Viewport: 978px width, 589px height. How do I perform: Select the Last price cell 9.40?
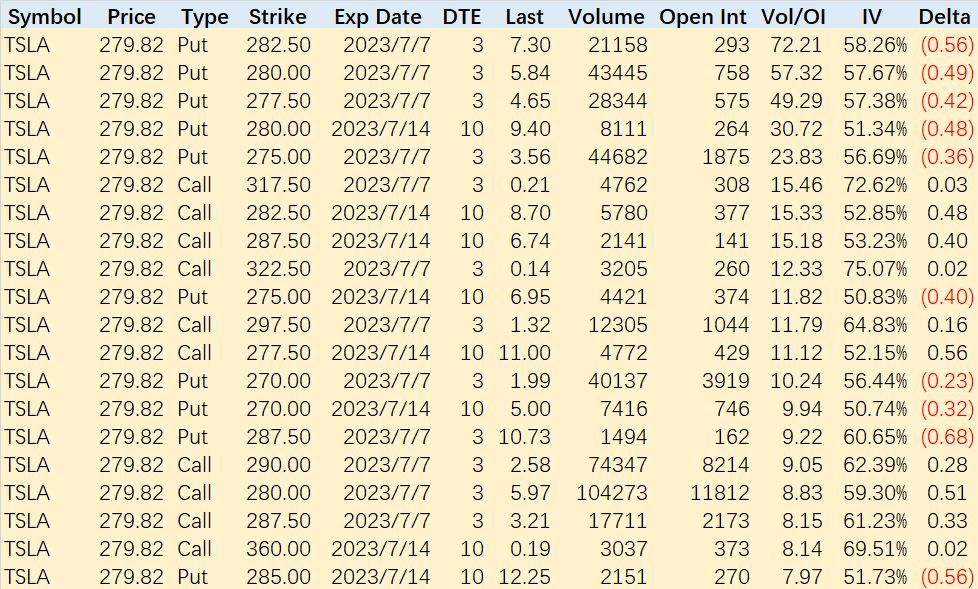(530, 129)
